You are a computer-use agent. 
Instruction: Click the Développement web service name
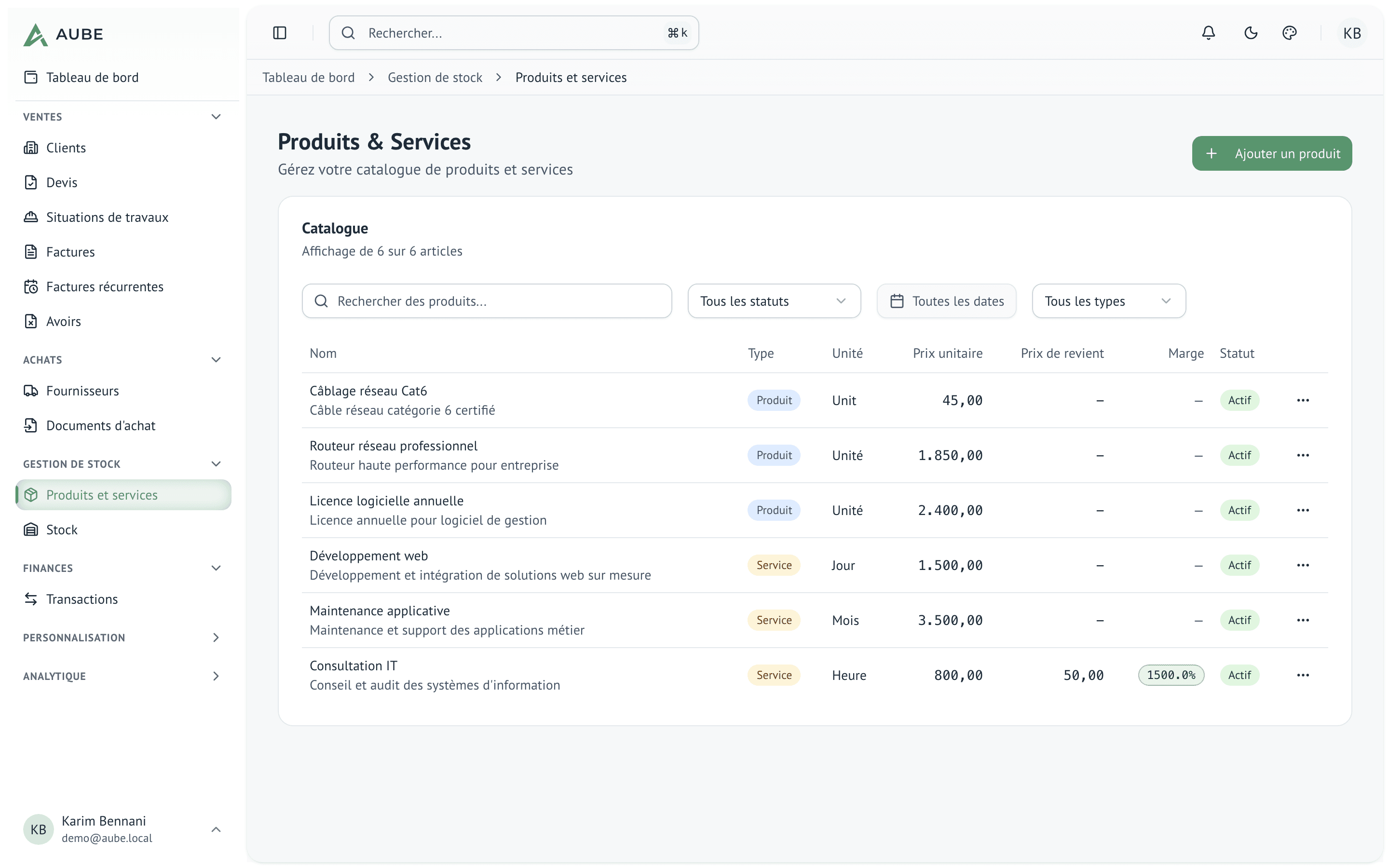[x=368, y=556]
